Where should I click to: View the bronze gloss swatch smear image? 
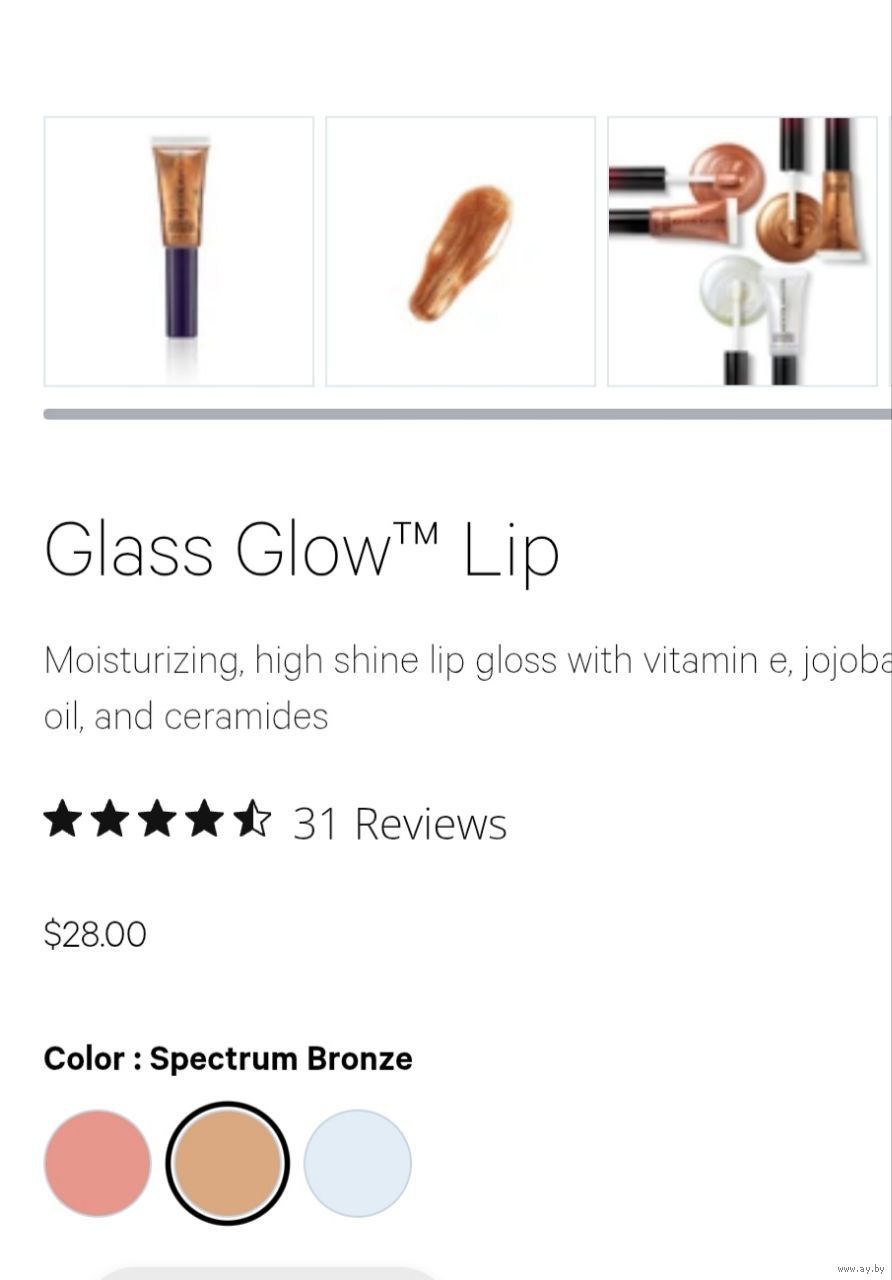460,251
